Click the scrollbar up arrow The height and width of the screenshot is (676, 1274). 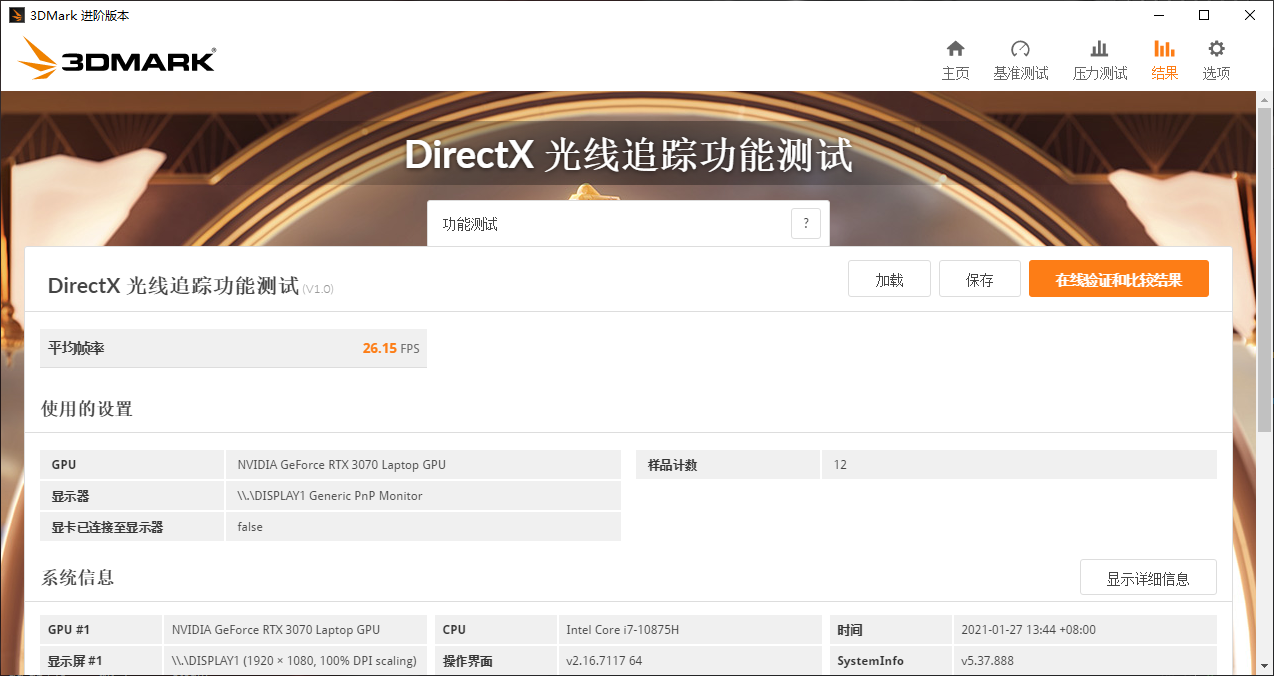click(x=1265, y=101)
